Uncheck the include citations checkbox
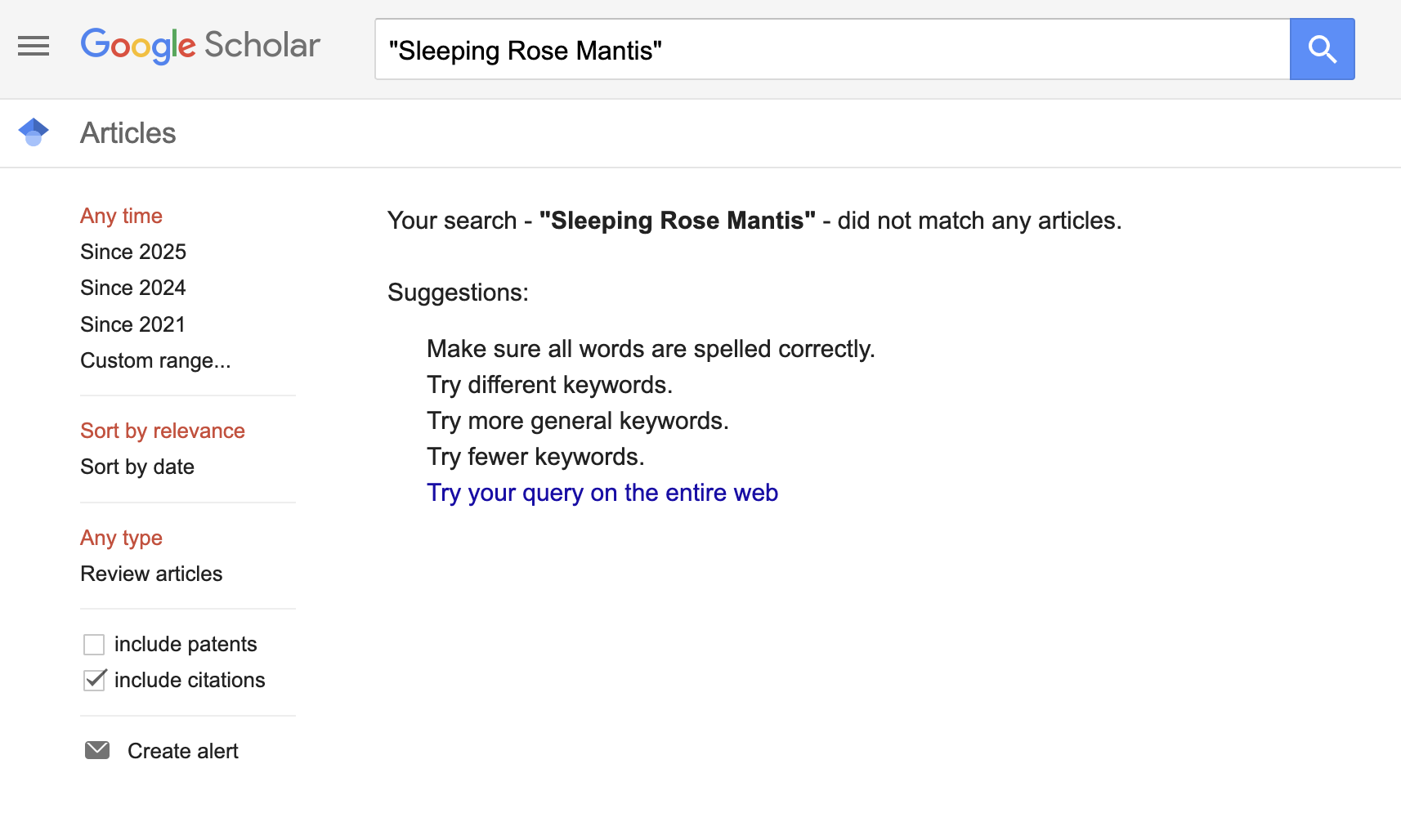The image size is (1401, 840). coord(95,680)
